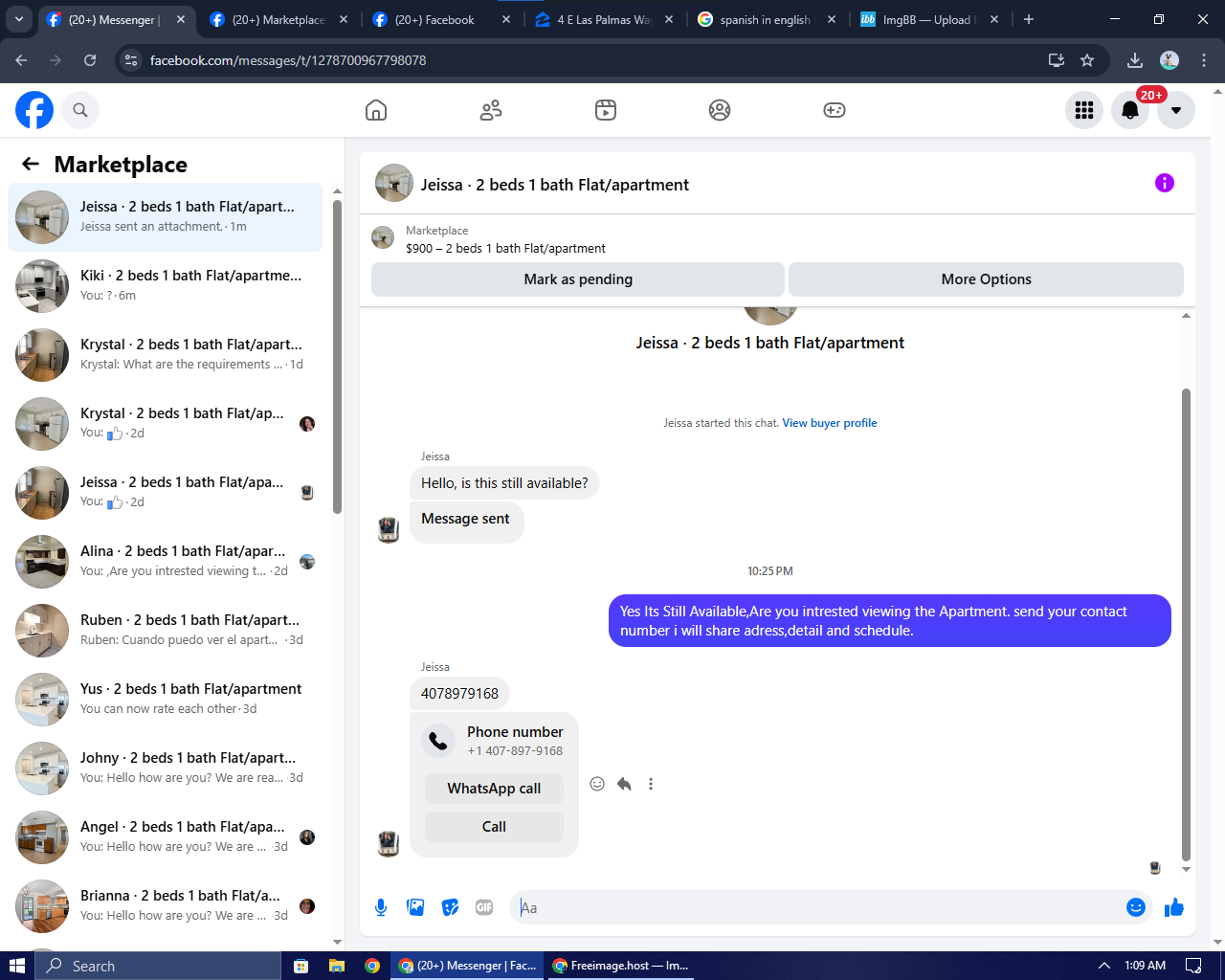Screen dimensions: 1225x980
Task: Open File Explorer from taskbar
Action: pos(336,966)
